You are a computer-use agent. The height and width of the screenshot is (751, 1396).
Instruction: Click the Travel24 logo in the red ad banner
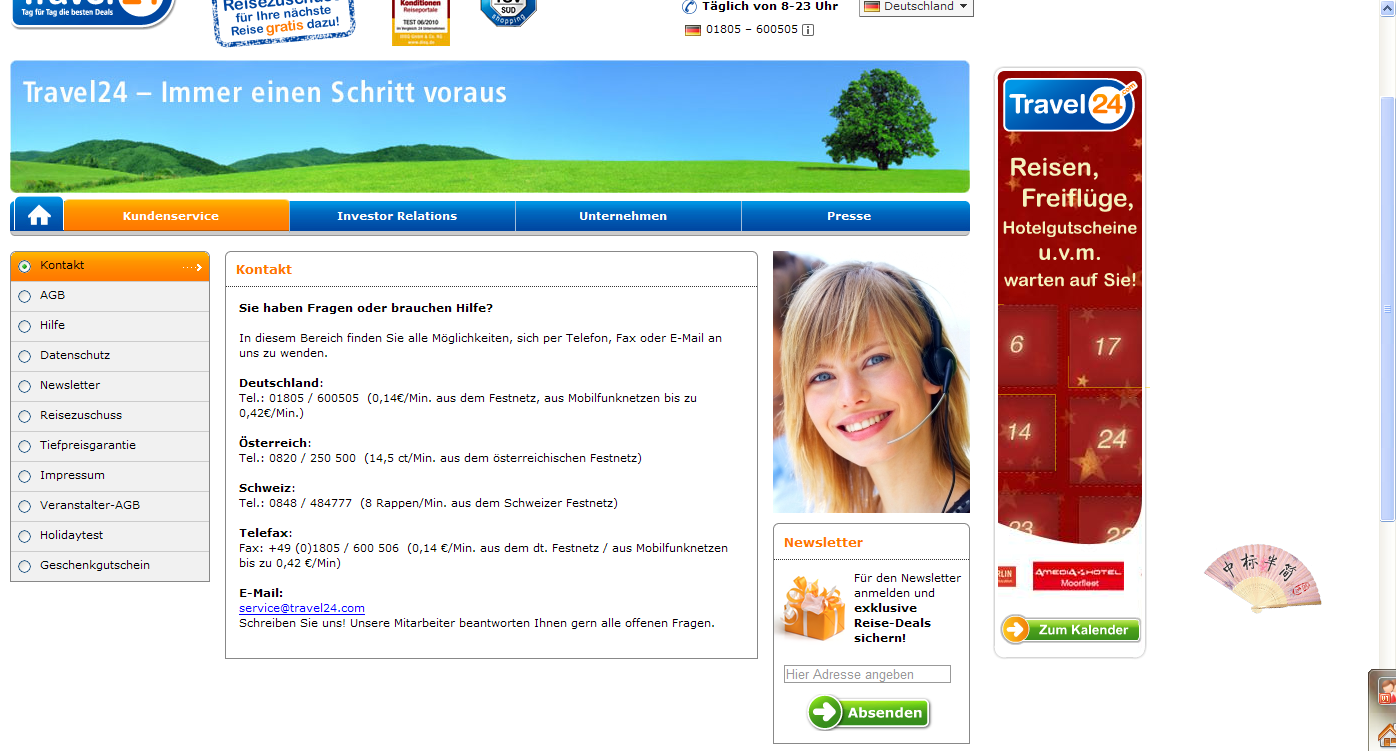point(1070,104)
